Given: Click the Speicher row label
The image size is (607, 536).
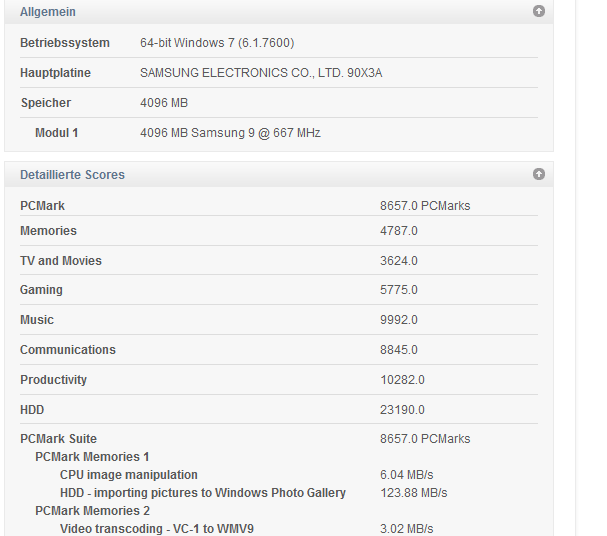Looking at the screenshot, I should point(45,103).
